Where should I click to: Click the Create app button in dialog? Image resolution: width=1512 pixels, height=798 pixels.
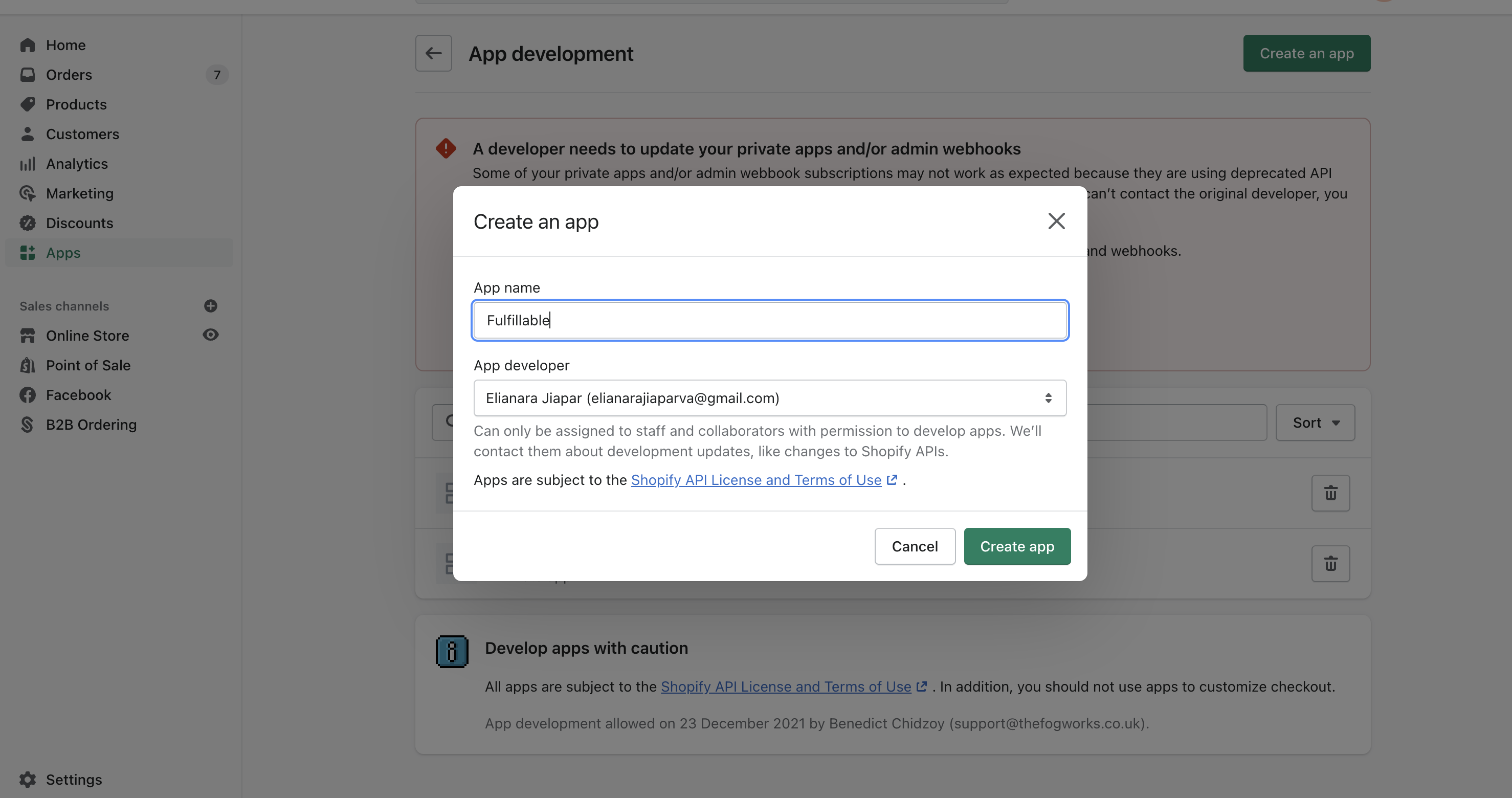1017,547
